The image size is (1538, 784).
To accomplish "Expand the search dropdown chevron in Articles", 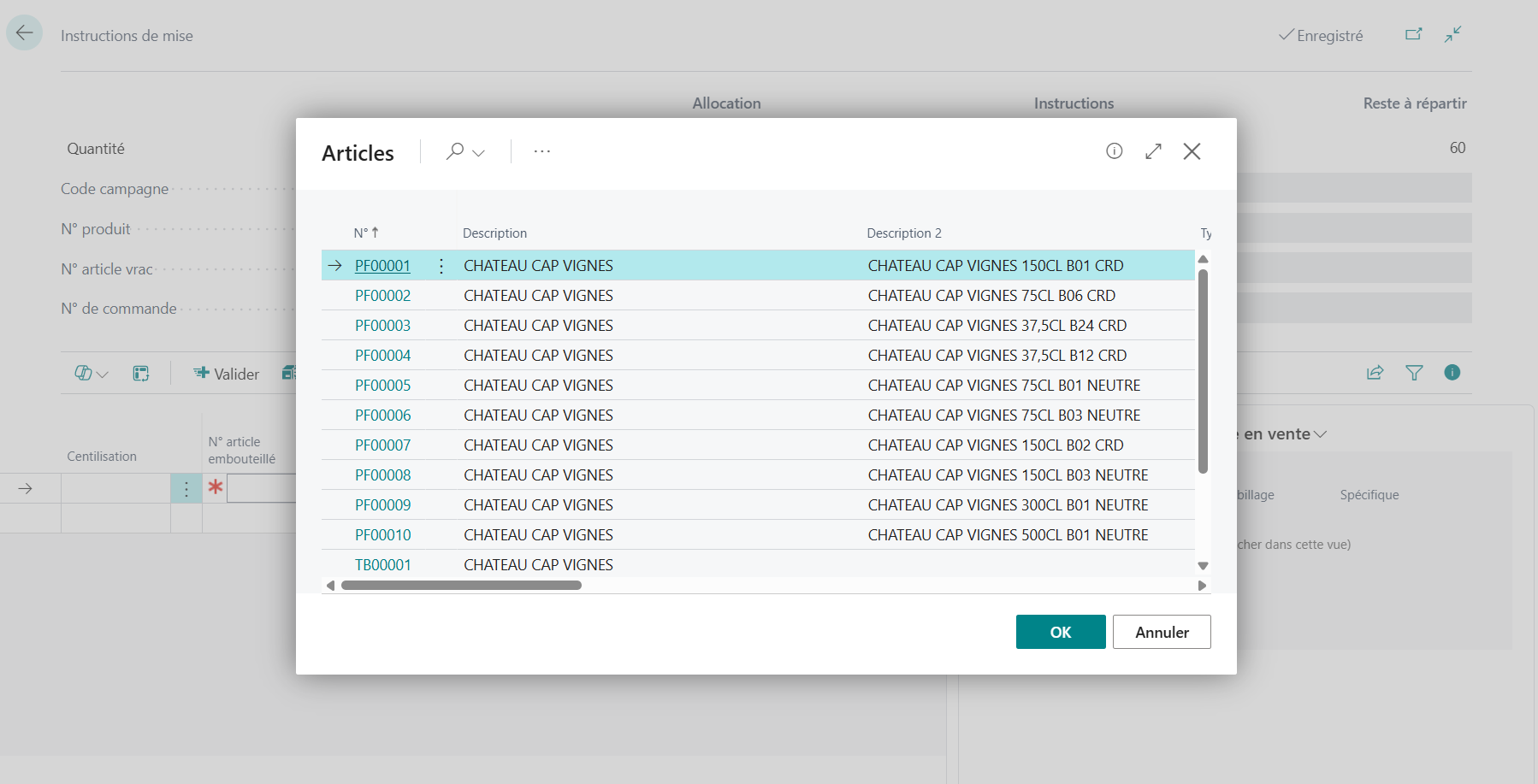I will 479,153.
